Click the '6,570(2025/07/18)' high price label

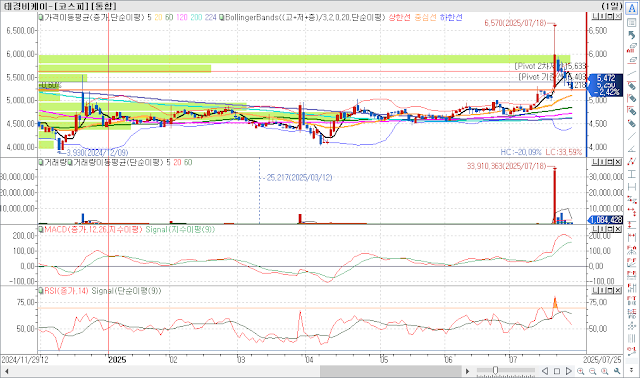pyautogui.click(x=515, y=23)
